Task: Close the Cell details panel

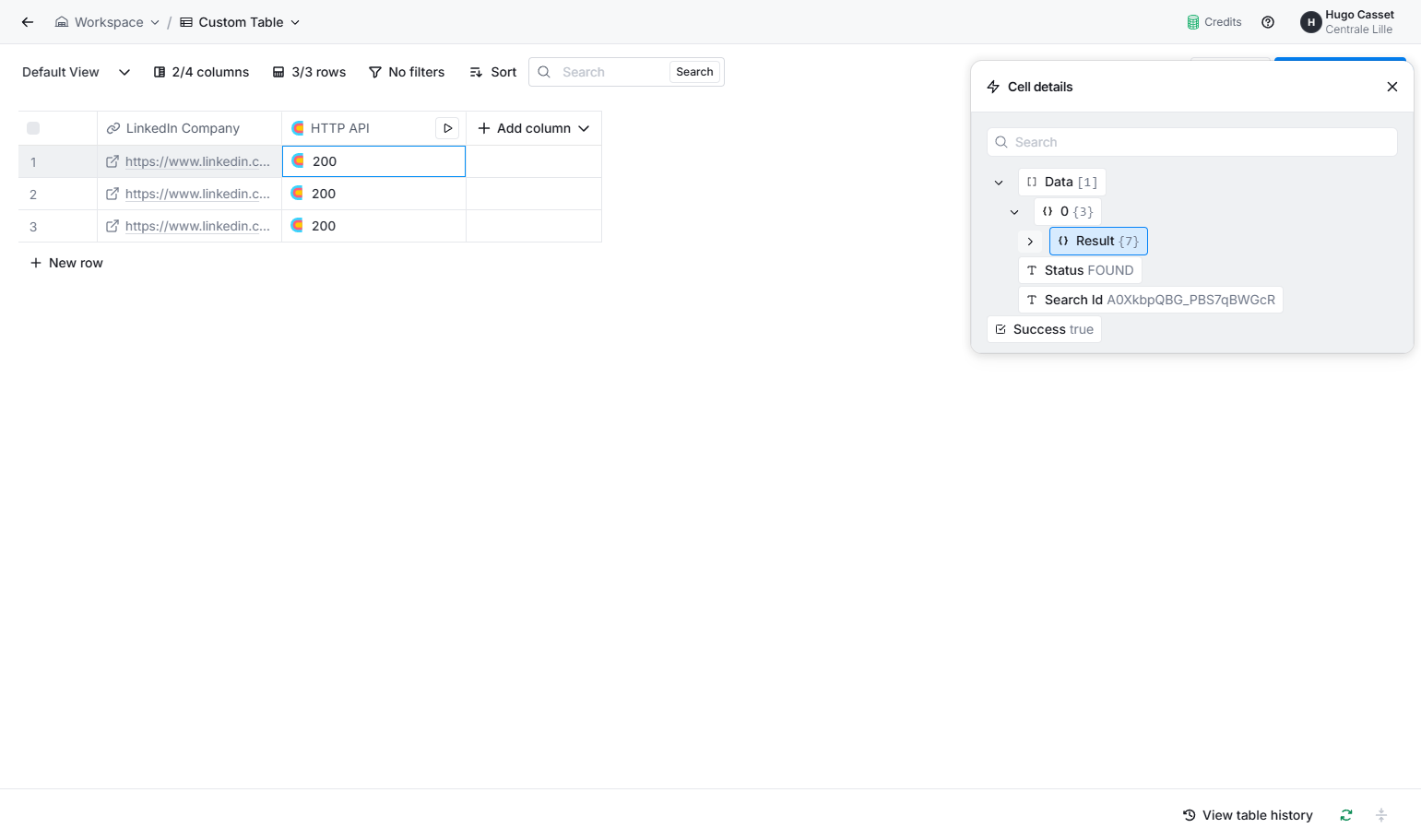Action: pos(1392,87)
